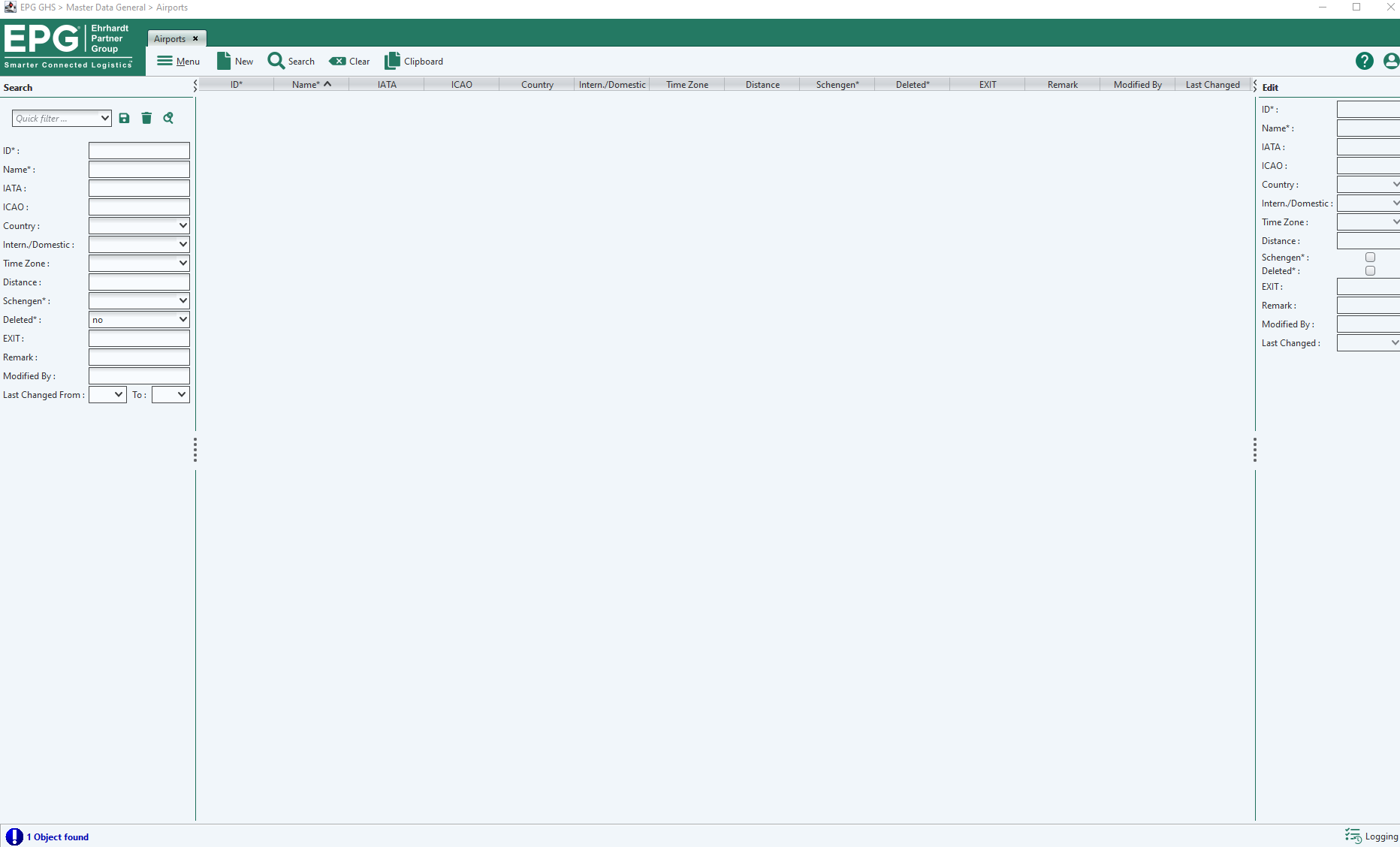Click the Deleted column header
Screen dimensions: 1400x847
tap(913, 84)
